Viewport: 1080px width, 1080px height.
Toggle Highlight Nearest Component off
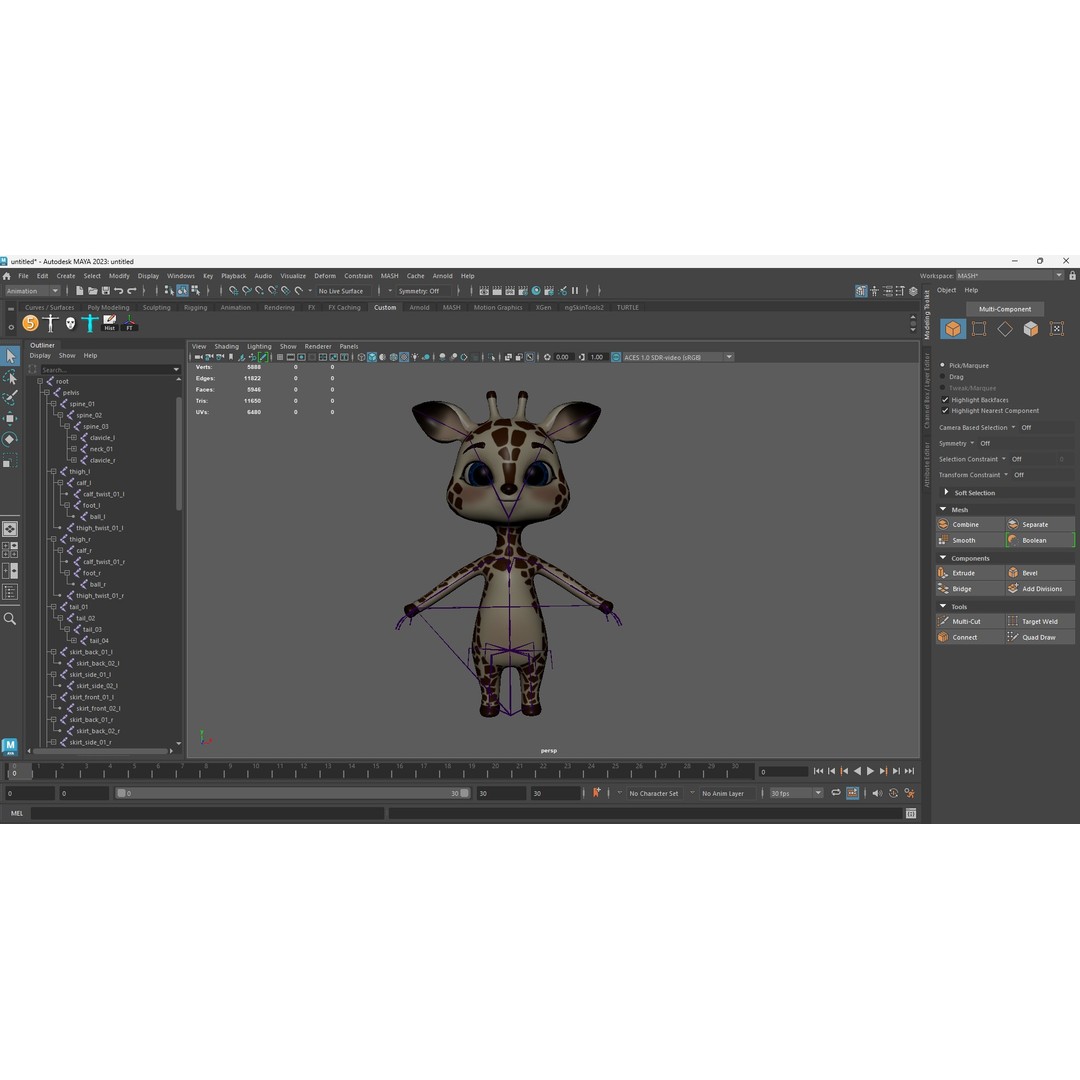click(x=945, y=410)
